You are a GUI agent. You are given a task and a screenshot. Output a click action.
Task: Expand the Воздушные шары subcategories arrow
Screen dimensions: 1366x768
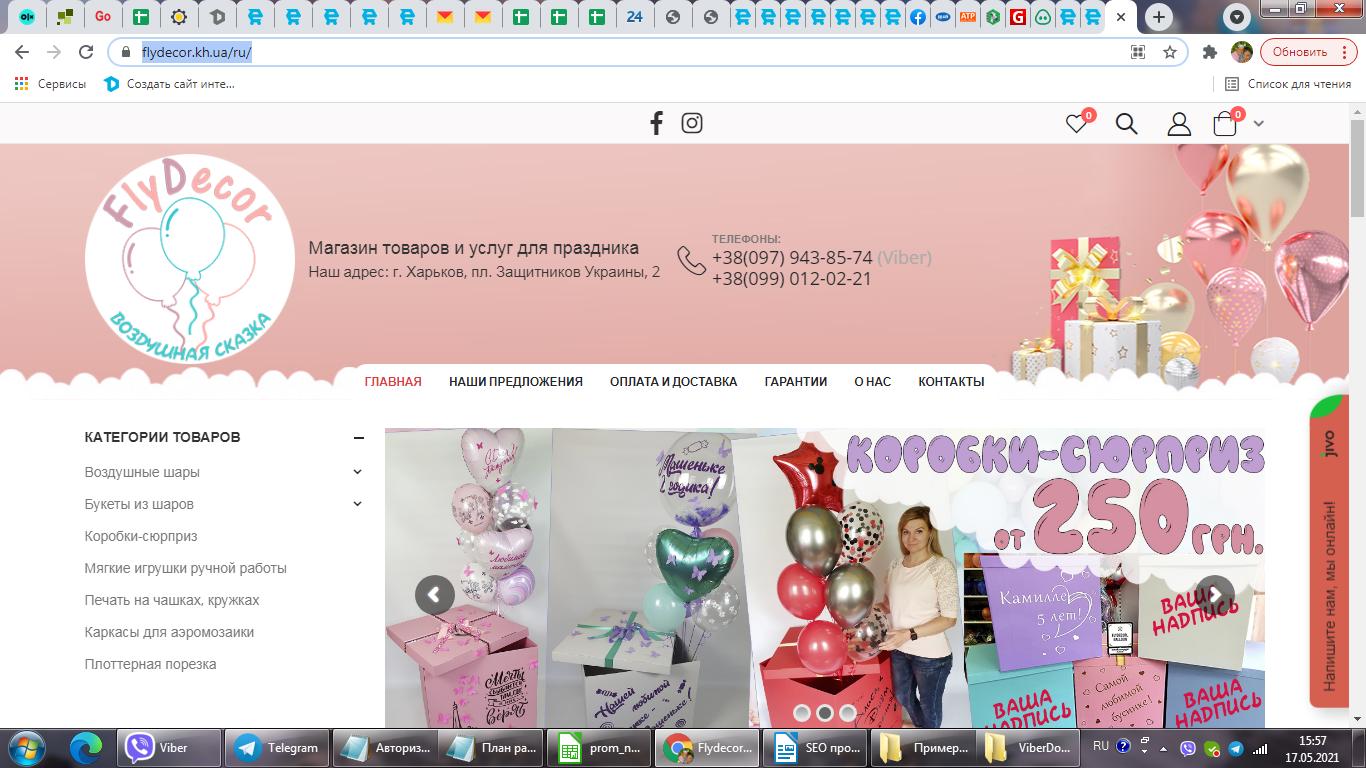point(357,472)
